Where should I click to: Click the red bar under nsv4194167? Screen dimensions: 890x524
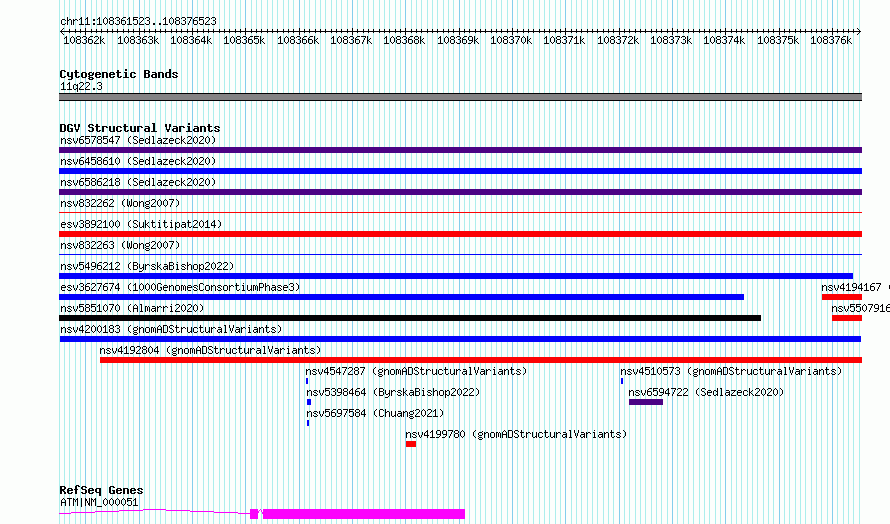[x=842, y=297]
